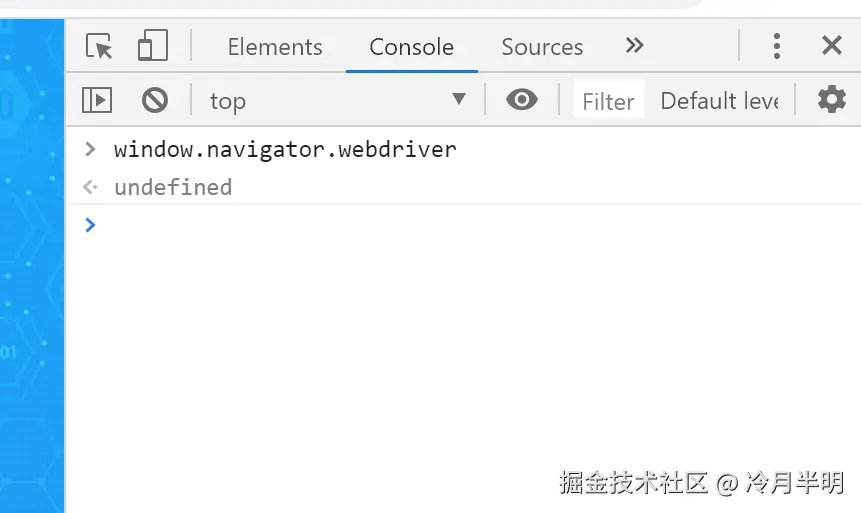Close the DevTools panel
The width and height of the screenshot is (861, 513).
831,46
